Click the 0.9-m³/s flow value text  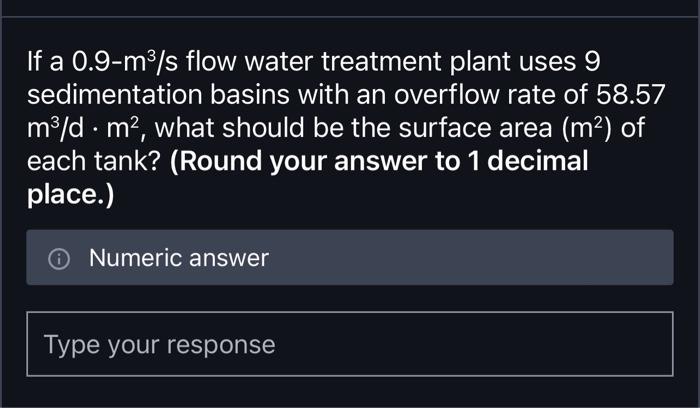pos(111,63)
